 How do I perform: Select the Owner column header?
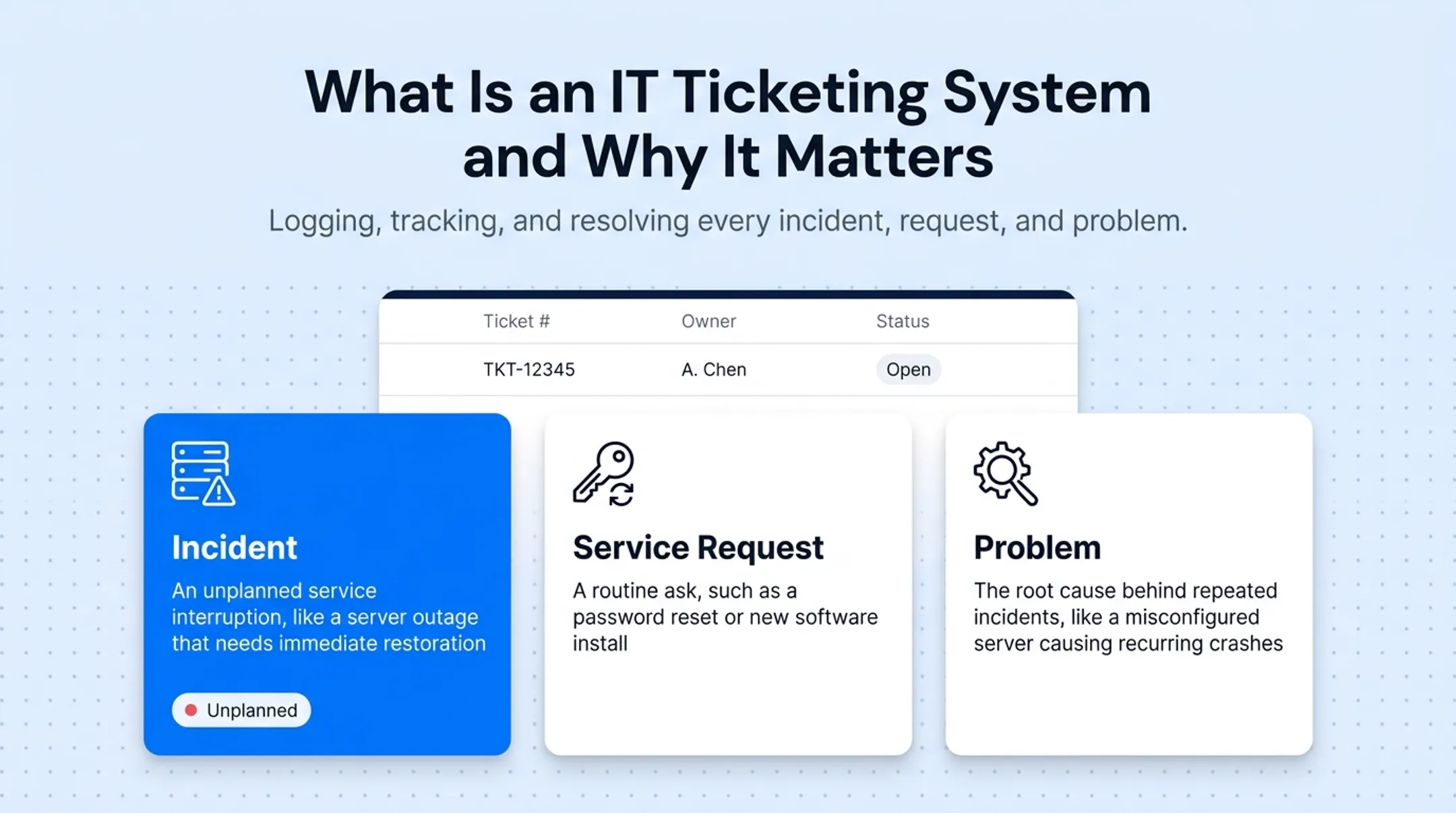click(x=708, y=321)
